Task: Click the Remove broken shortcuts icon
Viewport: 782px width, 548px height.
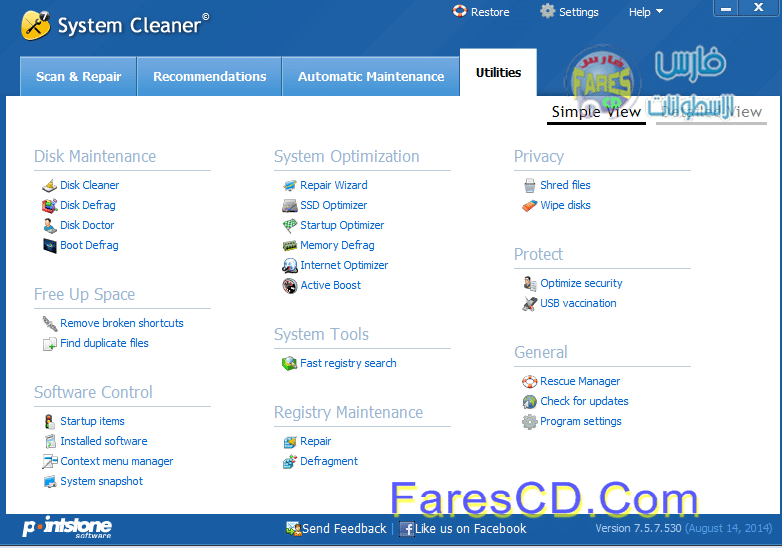Action: click(49, 324)
